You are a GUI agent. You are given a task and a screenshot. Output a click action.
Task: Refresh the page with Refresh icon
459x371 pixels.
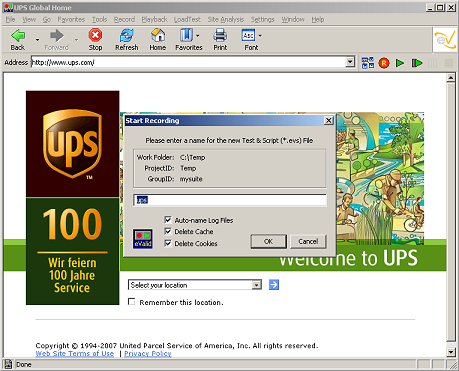(x=127, y=35)
